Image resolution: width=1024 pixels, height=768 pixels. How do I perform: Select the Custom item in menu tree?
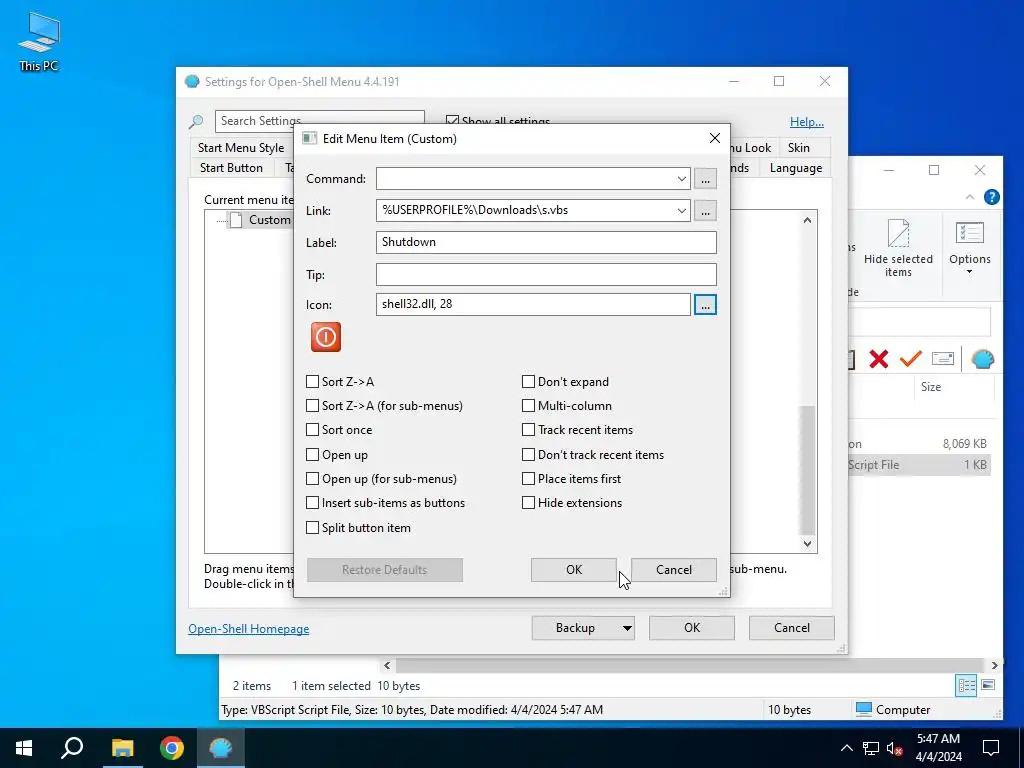point(269,219)
